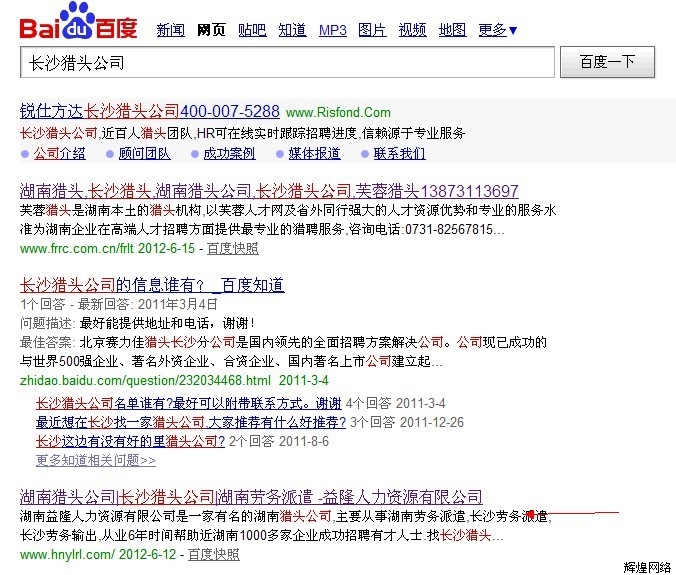Open the 芙蓉猎头13873113697 result title
Screen dimensions: 676x575
point(269,191)
